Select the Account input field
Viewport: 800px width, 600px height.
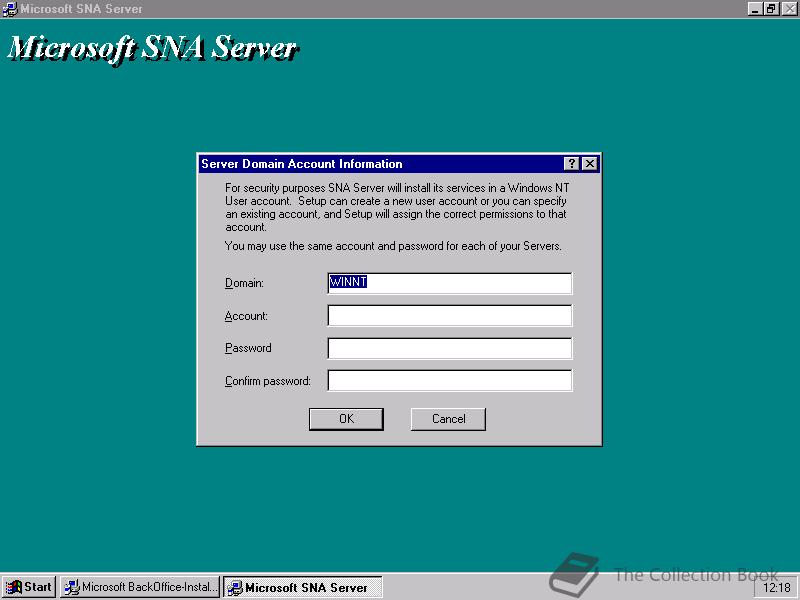(449, 316)
